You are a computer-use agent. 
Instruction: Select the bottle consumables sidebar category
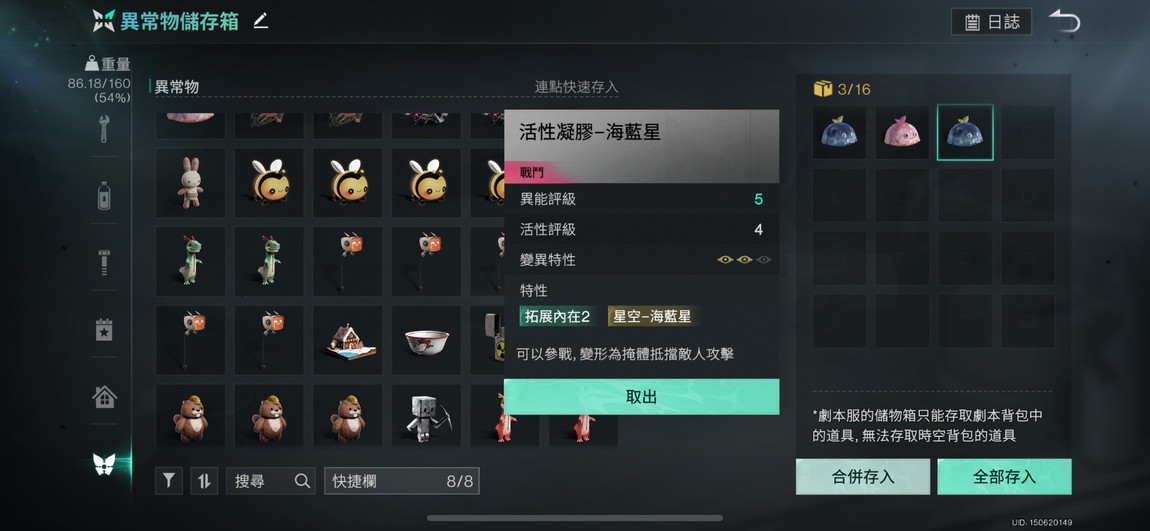pyautogui.click(x=104, y=196)
